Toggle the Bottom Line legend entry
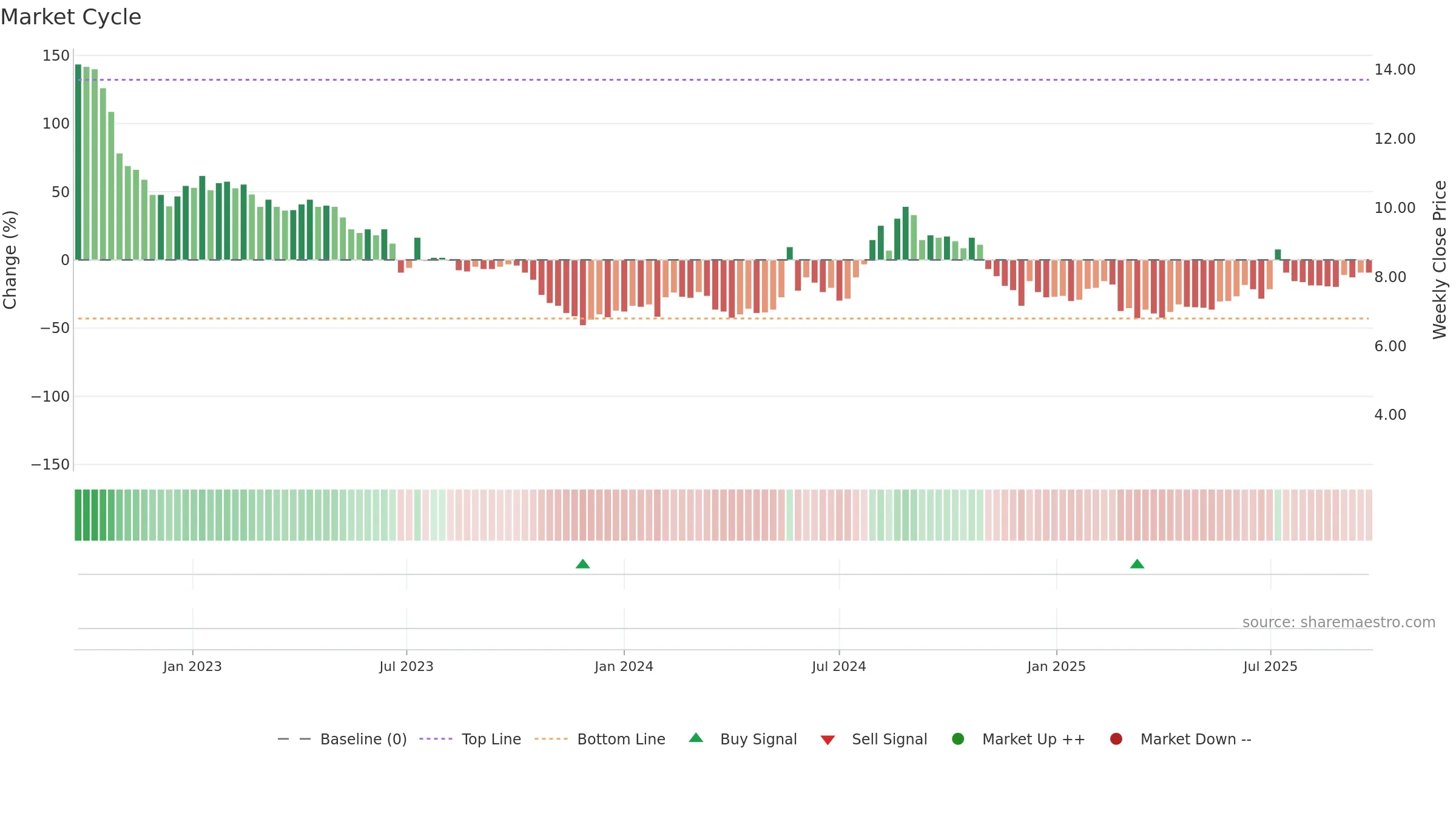 600,739
